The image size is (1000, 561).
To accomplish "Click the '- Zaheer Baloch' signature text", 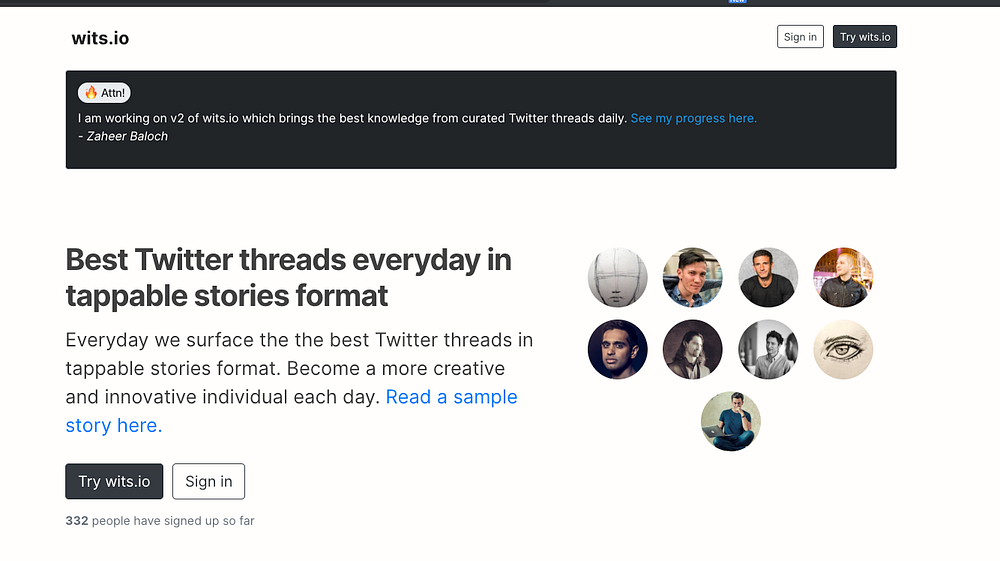I will tap(123, 136).
